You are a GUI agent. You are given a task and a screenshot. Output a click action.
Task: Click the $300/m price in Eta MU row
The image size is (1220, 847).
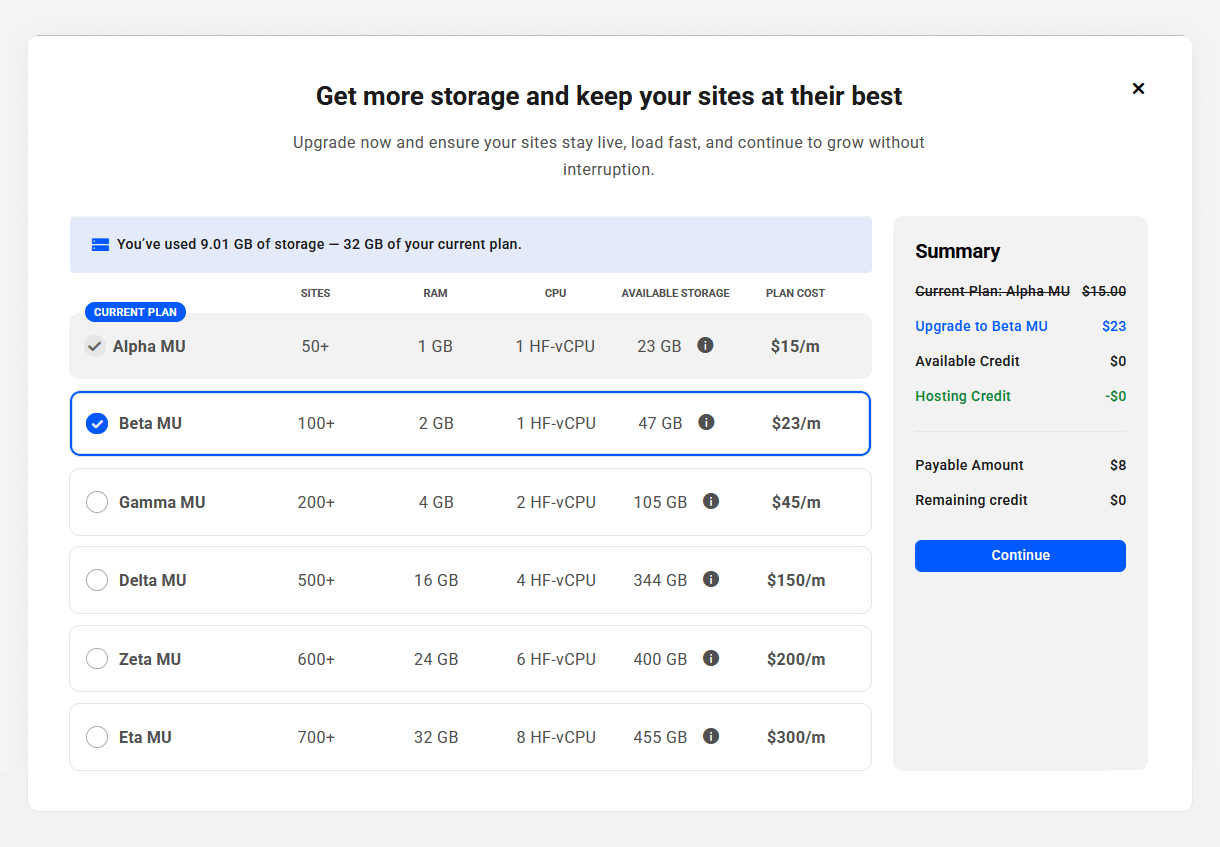coord(796,737)
